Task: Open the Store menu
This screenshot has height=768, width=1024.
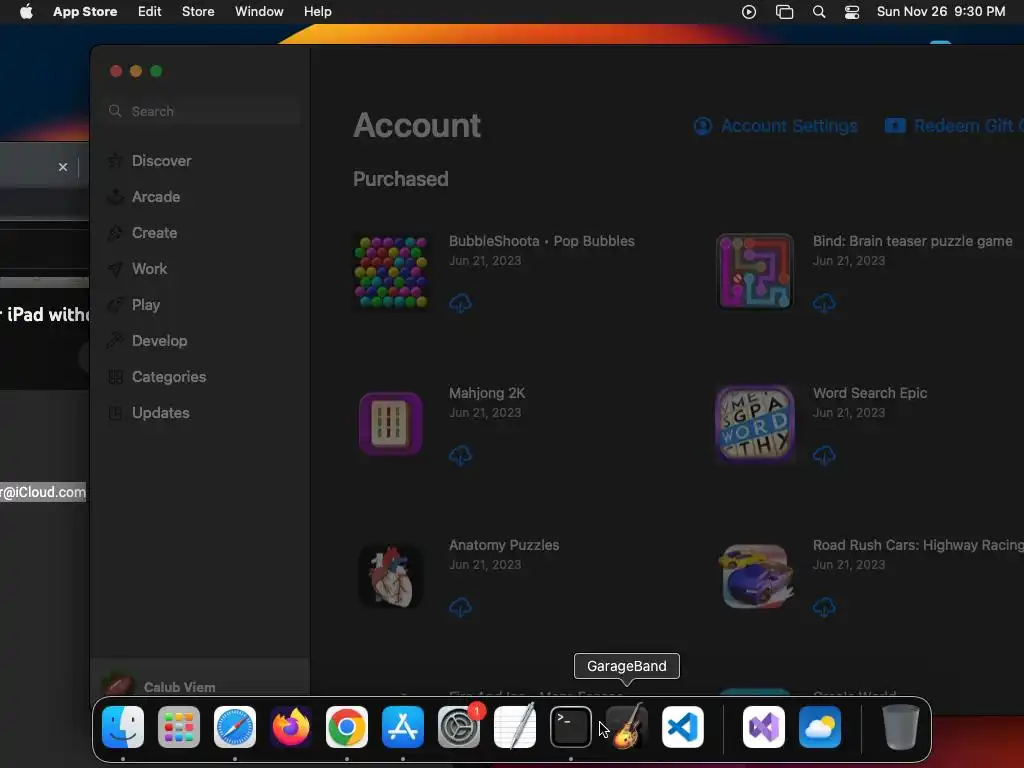Action: click(198, 12)
